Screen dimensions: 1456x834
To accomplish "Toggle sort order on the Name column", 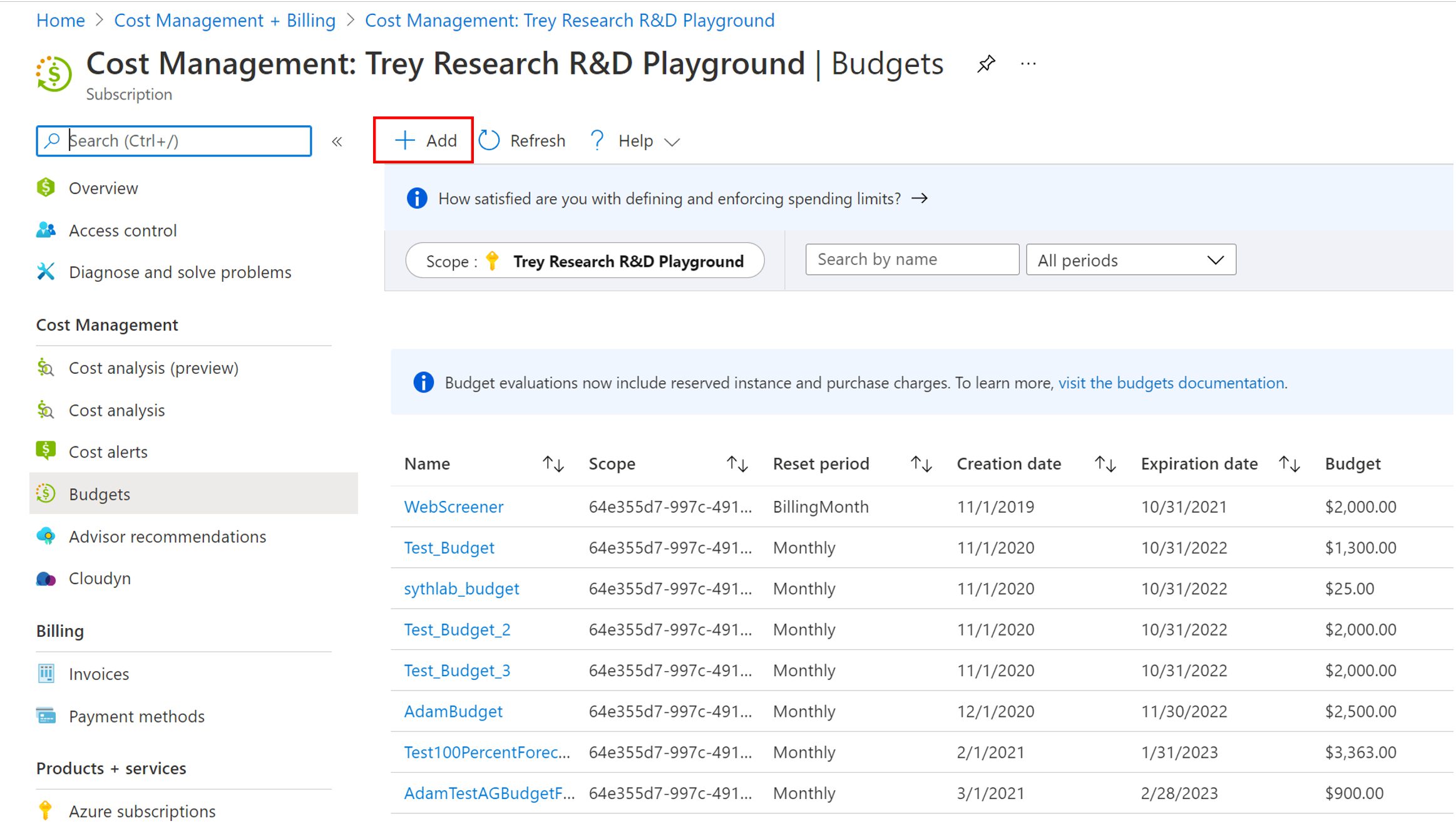I will (x=553, y=463).
